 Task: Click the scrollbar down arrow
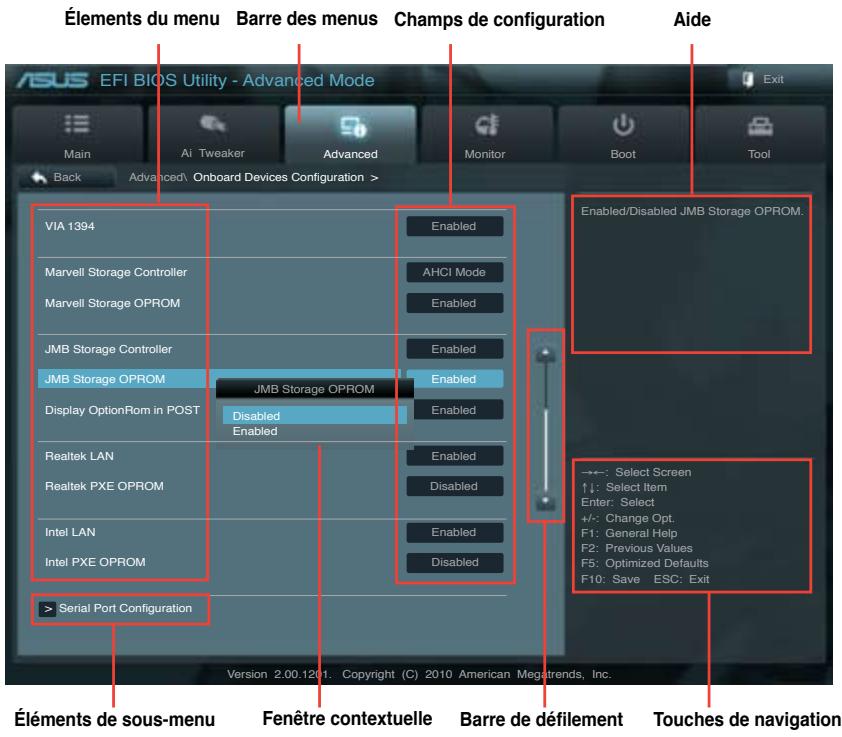coord(546,502)
